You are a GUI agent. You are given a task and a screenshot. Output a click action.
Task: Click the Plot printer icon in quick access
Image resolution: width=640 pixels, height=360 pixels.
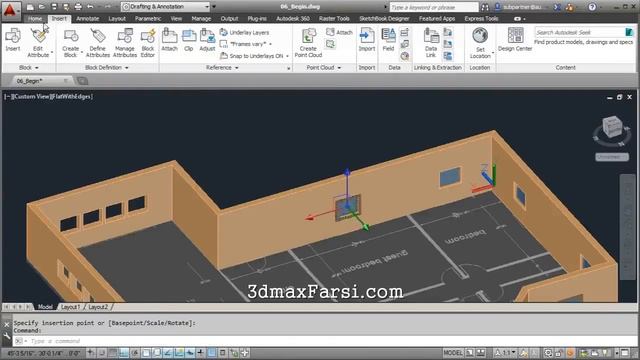click(78, 7)
